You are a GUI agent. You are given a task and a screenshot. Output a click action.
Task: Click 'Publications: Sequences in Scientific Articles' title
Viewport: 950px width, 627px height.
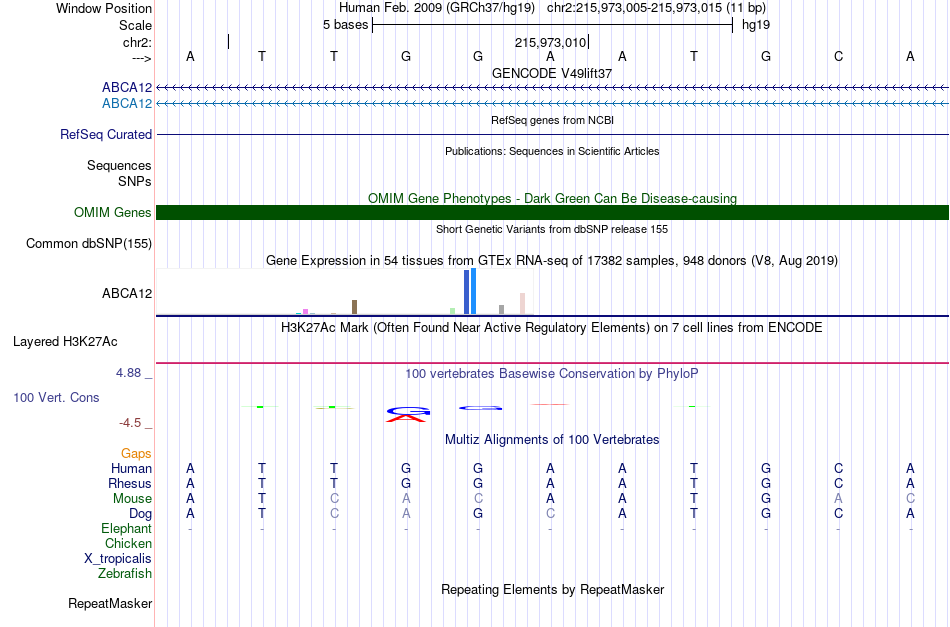(552, 151)
